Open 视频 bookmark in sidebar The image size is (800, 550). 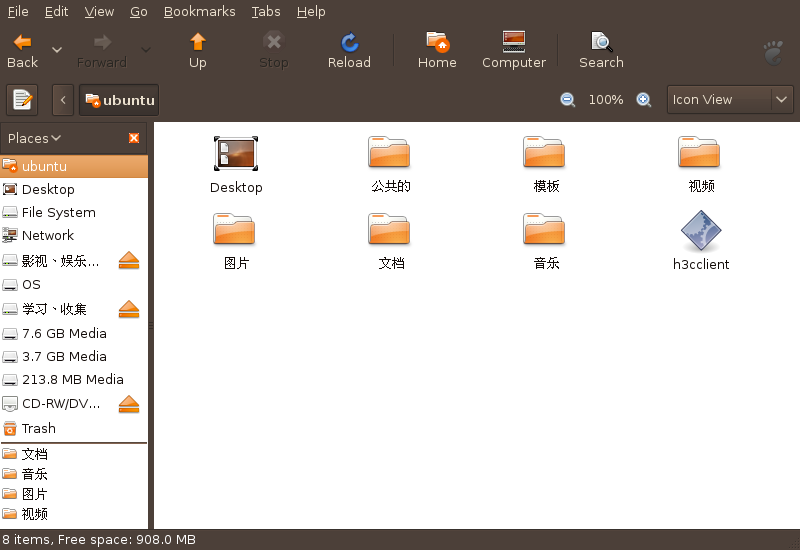[x=74, y=514]
